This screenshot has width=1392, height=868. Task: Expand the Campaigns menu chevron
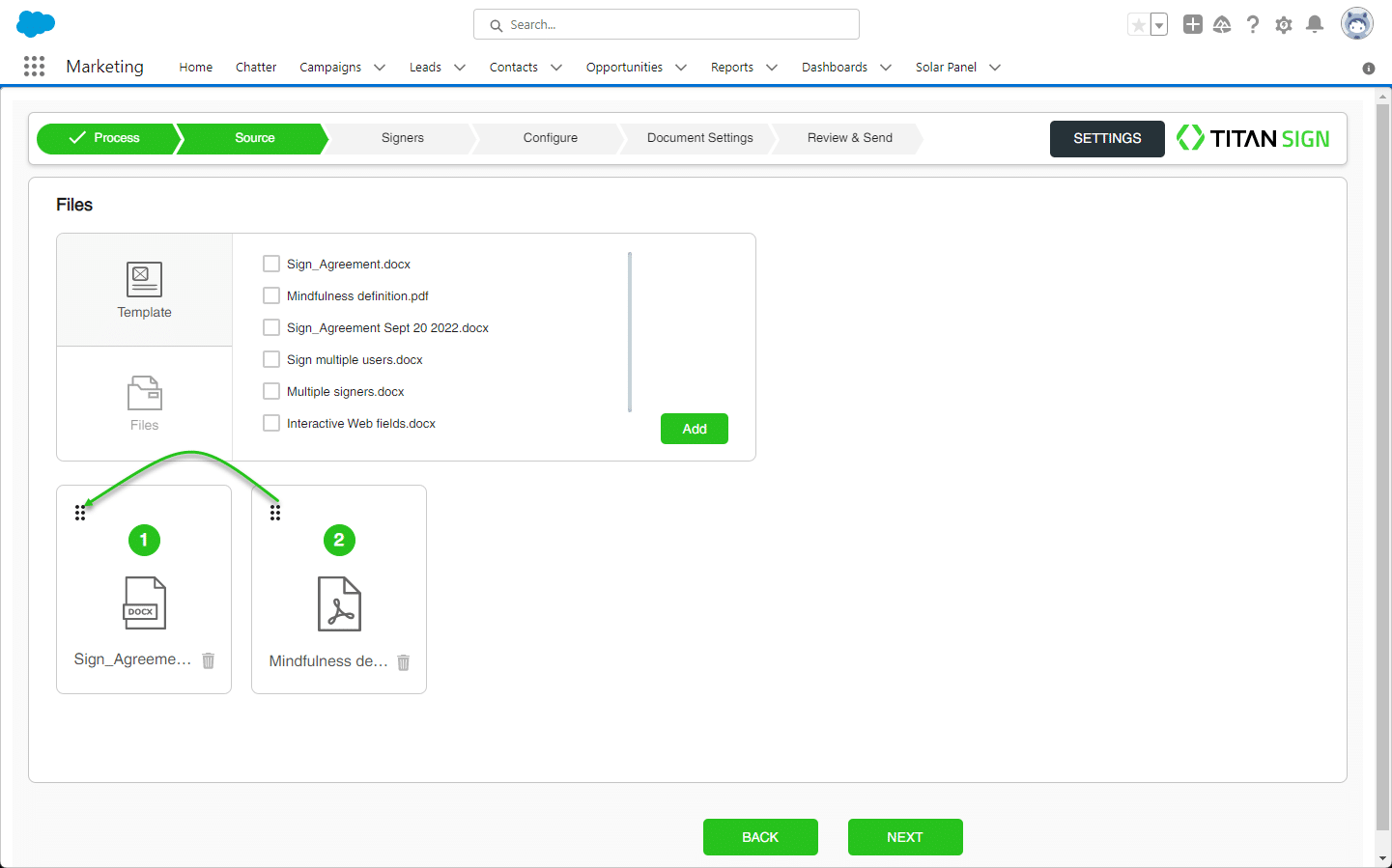click(x=380, y=68)
